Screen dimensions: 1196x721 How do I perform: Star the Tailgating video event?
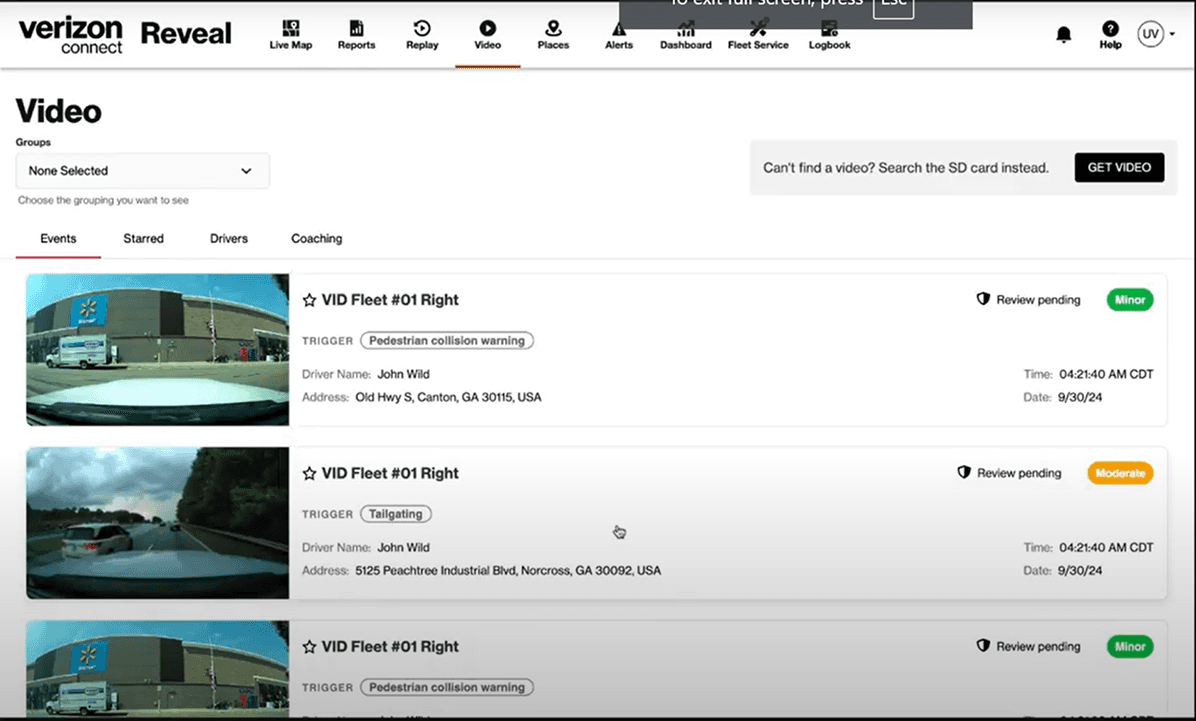tap(309, 473)
